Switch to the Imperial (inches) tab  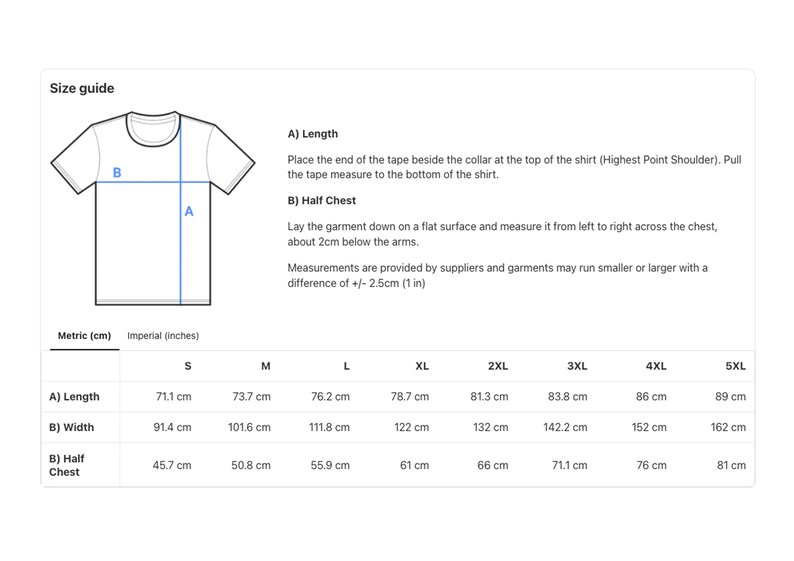click(163, 336)
